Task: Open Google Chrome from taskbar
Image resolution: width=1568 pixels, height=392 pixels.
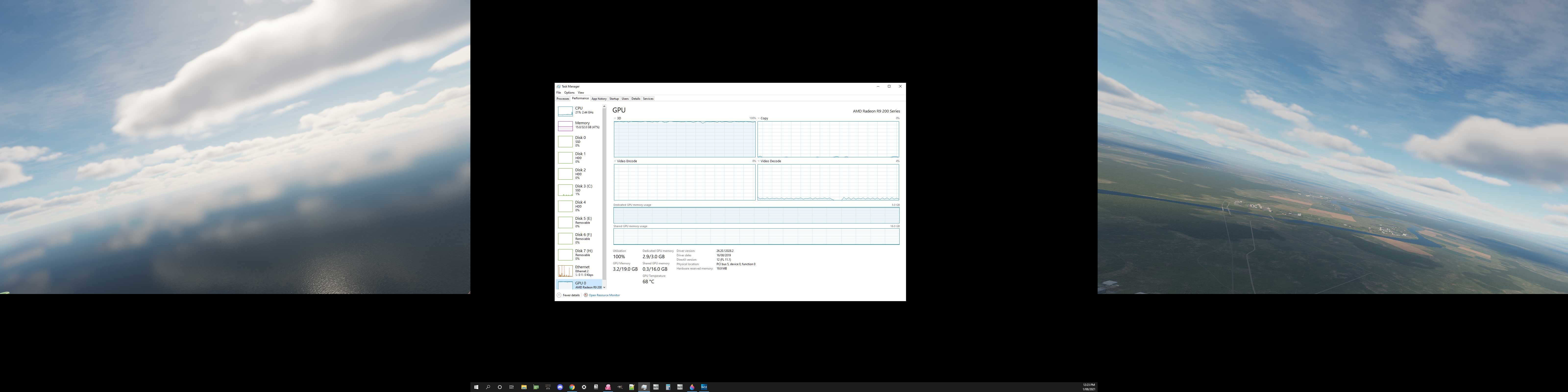Action: click(572, 387)
